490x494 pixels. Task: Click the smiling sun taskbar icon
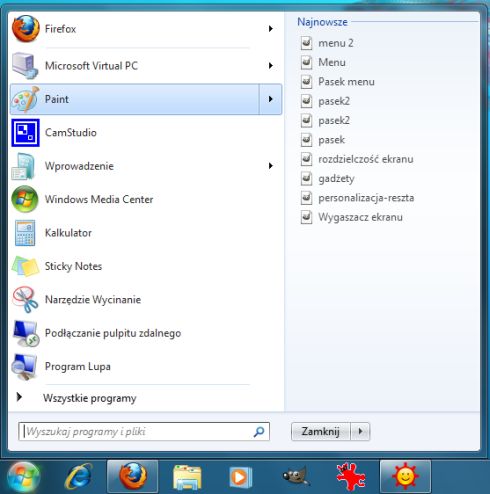pos(405,477)
